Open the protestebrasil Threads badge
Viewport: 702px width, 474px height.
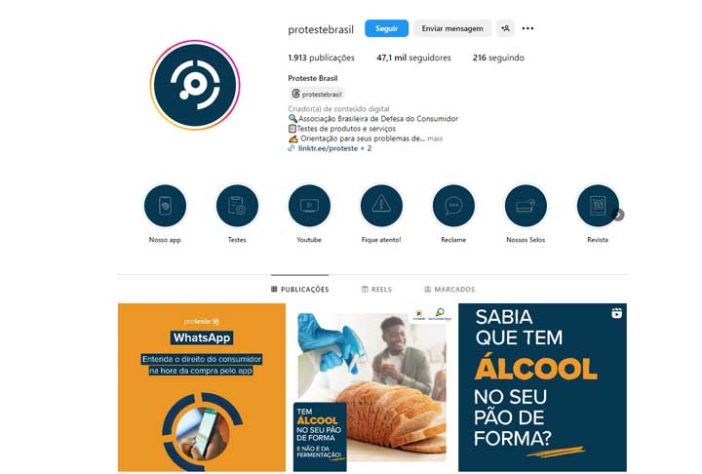[x=317, y=94]
